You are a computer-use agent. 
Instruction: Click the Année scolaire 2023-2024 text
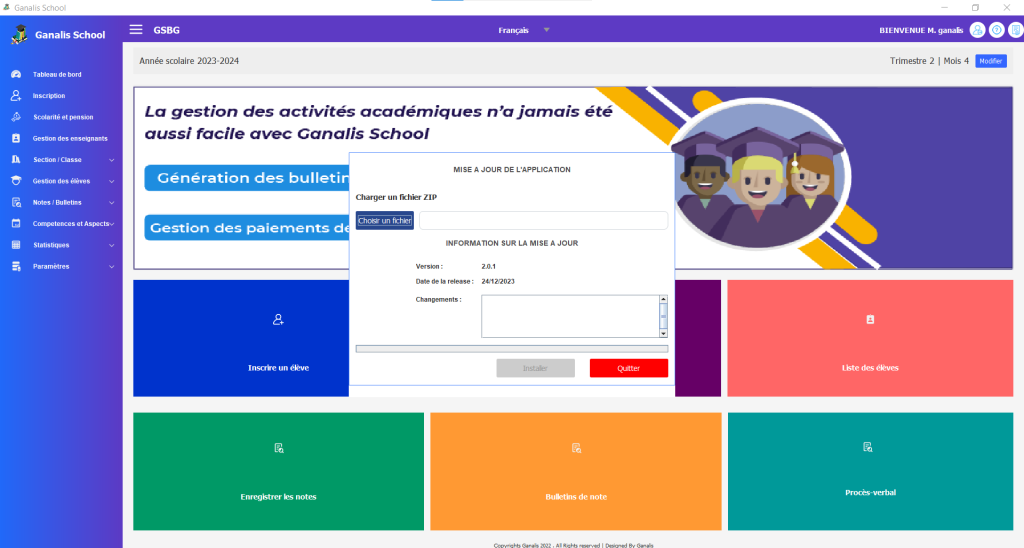(x=189, y=61)
